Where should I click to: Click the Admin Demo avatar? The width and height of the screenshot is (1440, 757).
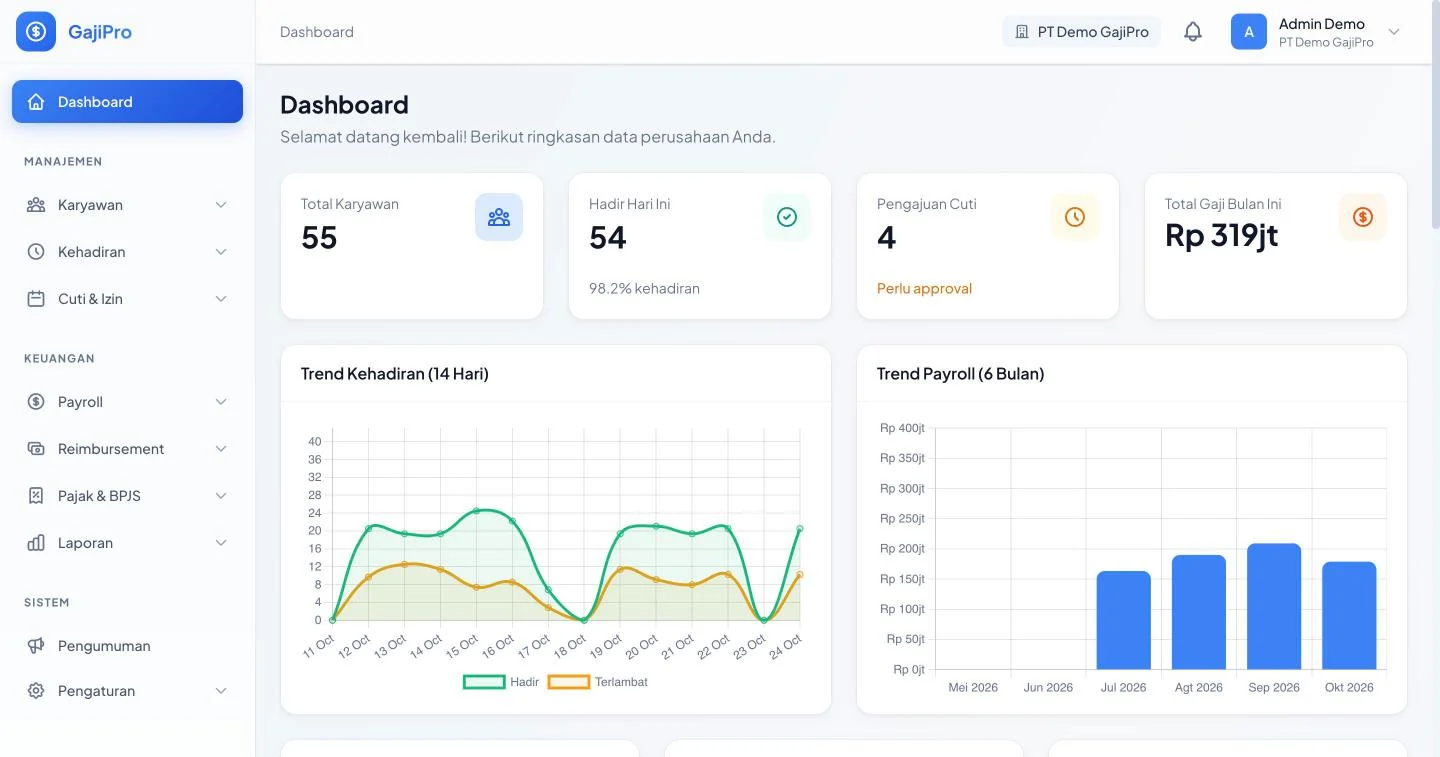1249,32
